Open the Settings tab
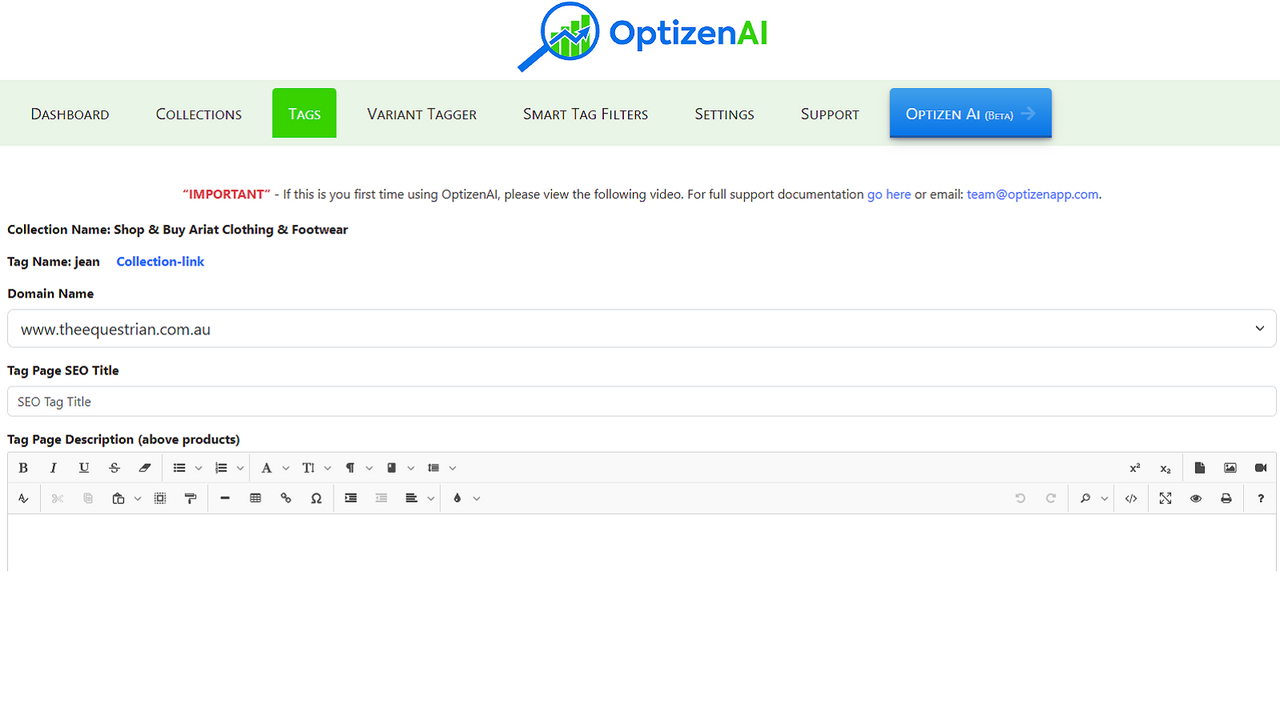The height and width of the screenshot is (720, 1280). pos(725,114)
